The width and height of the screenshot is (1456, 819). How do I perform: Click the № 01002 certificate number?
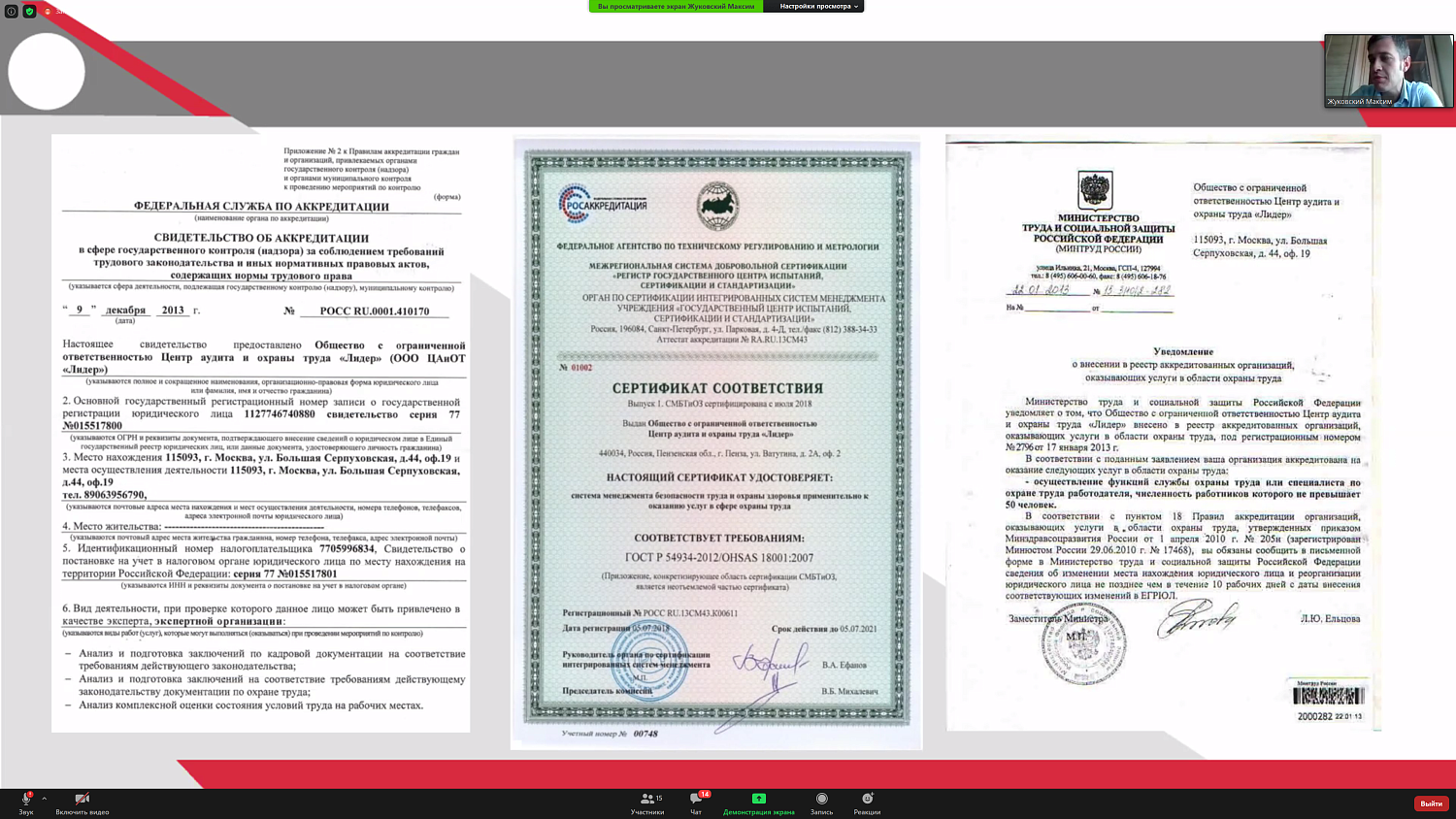coord(576,368)
